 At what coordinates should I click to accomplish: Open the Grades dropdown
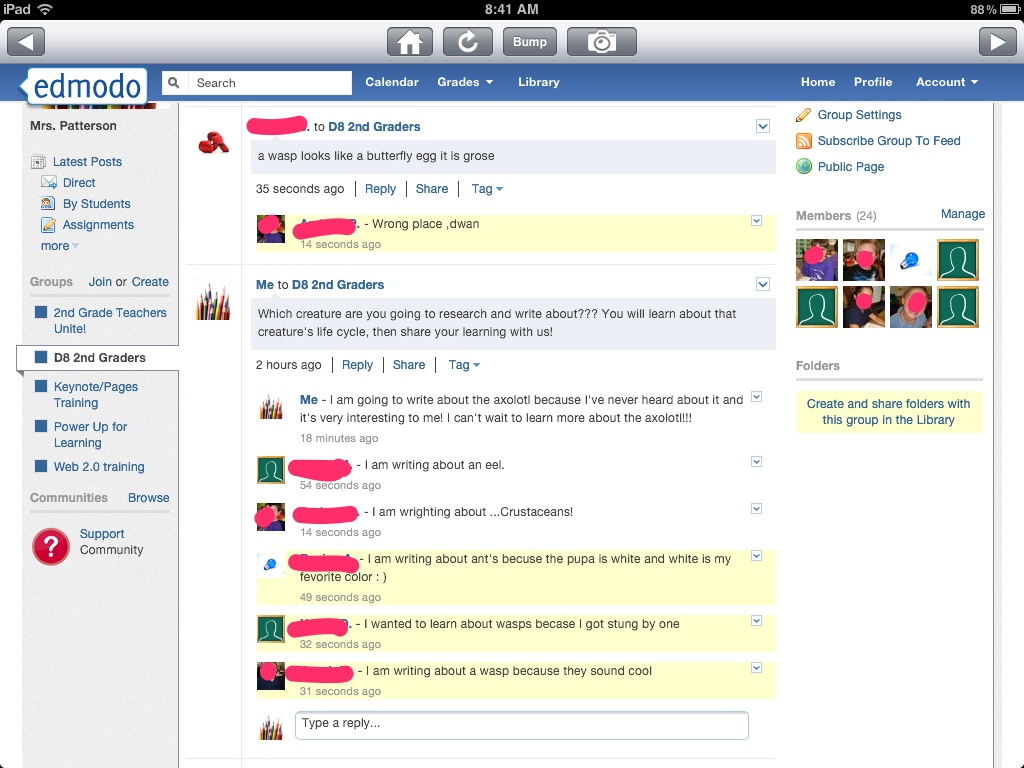click(x=465, y=82)
